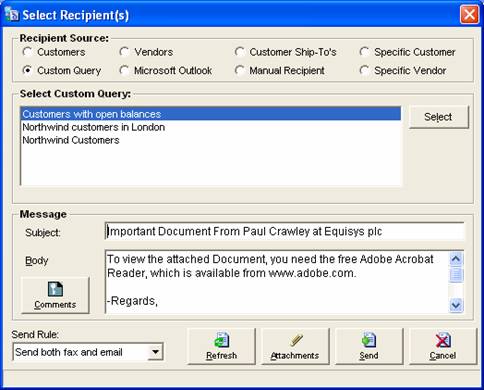Open the Comments button with note icon

click(x=55, y=295)
